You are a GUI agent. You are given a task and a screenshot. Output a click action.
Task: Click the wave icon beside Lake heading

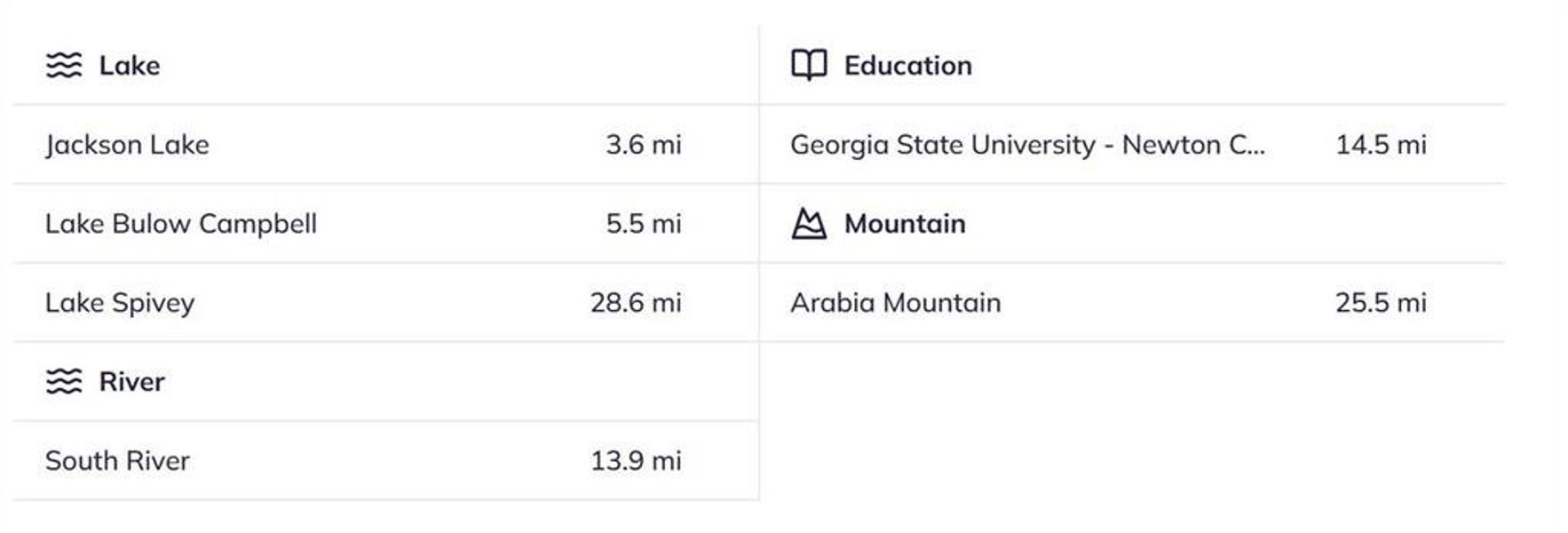64,66
